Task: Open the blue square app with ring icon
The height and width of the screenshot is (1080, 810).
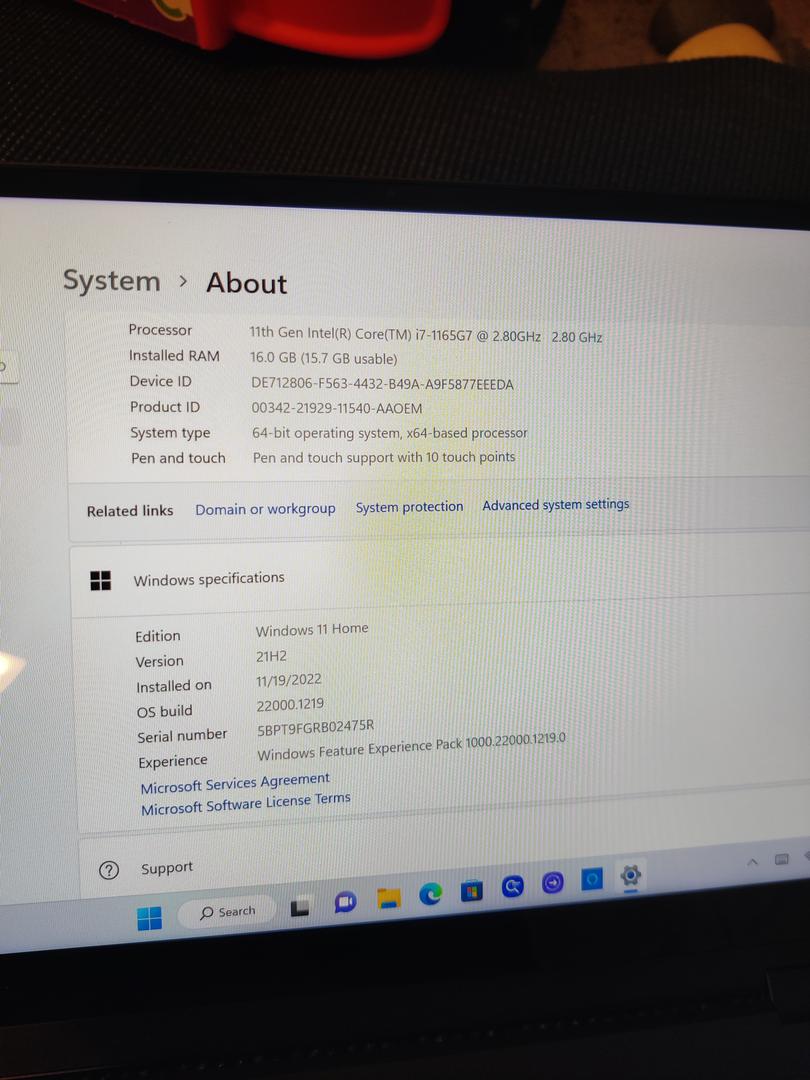Action: coord(592,878)
